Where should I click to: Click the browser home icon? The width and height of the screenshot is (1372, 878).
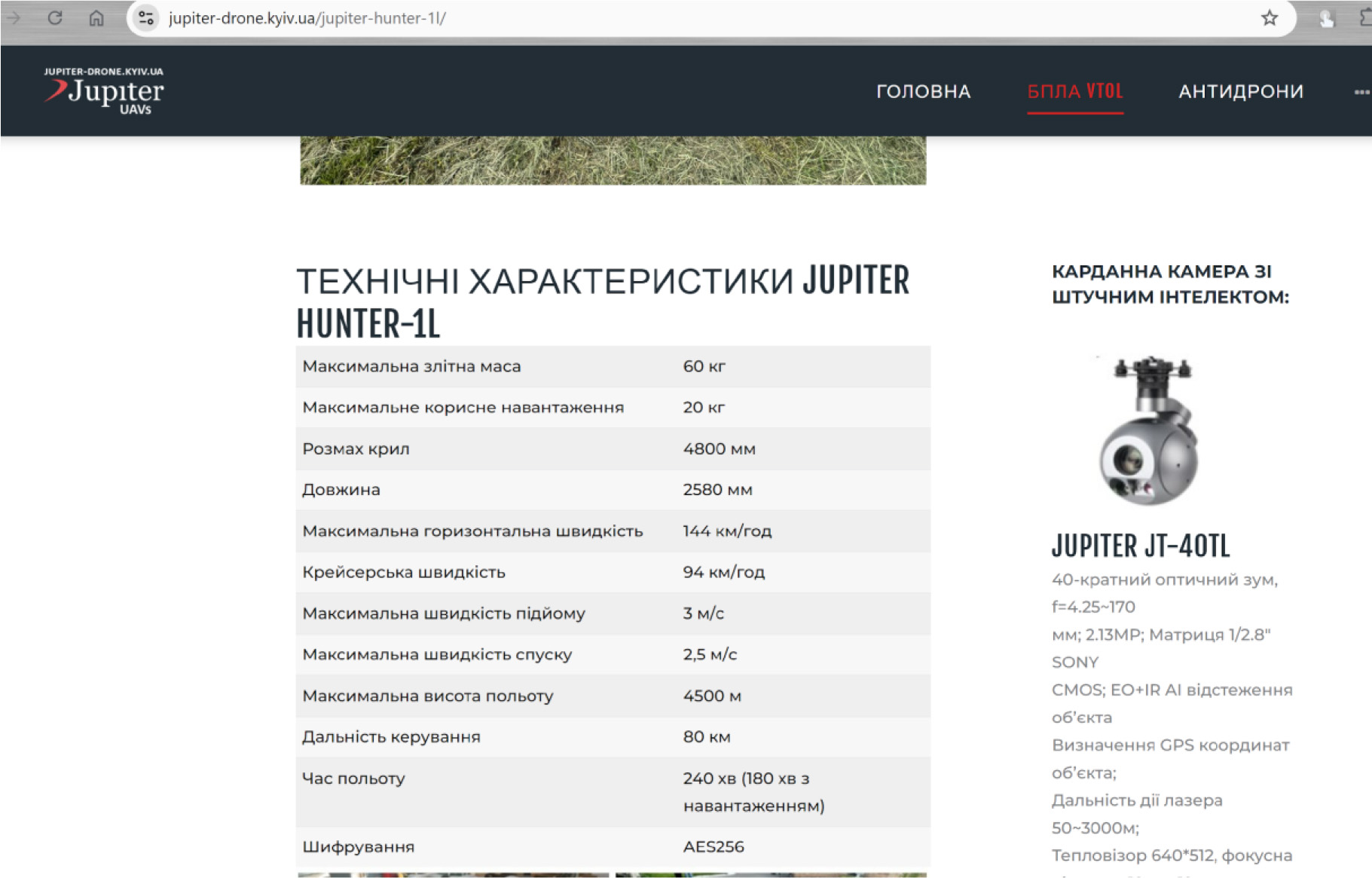coord(96,18)
